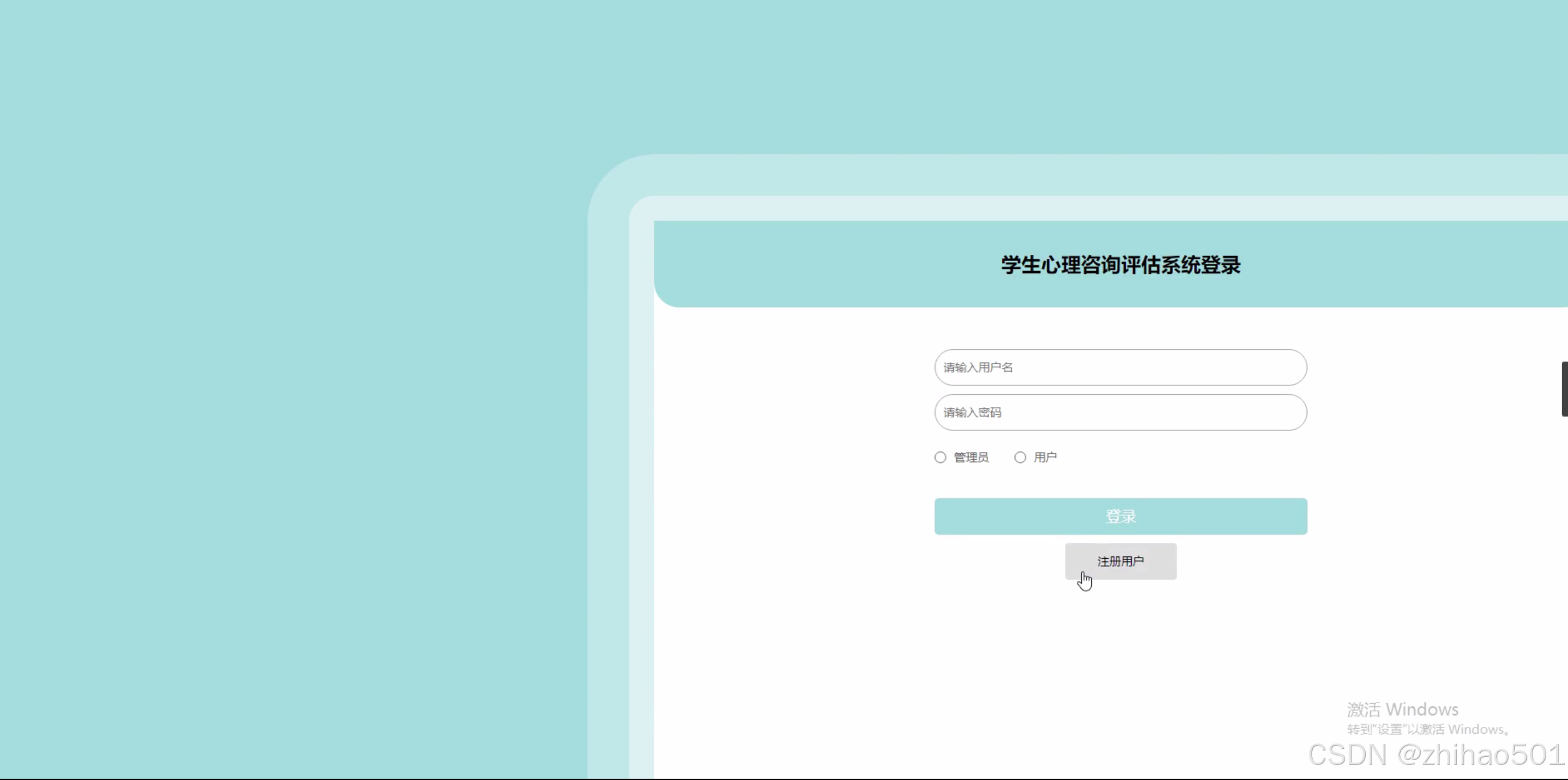Select the 用户 radio button
1568x780 pixels.
click(1020, 458)
